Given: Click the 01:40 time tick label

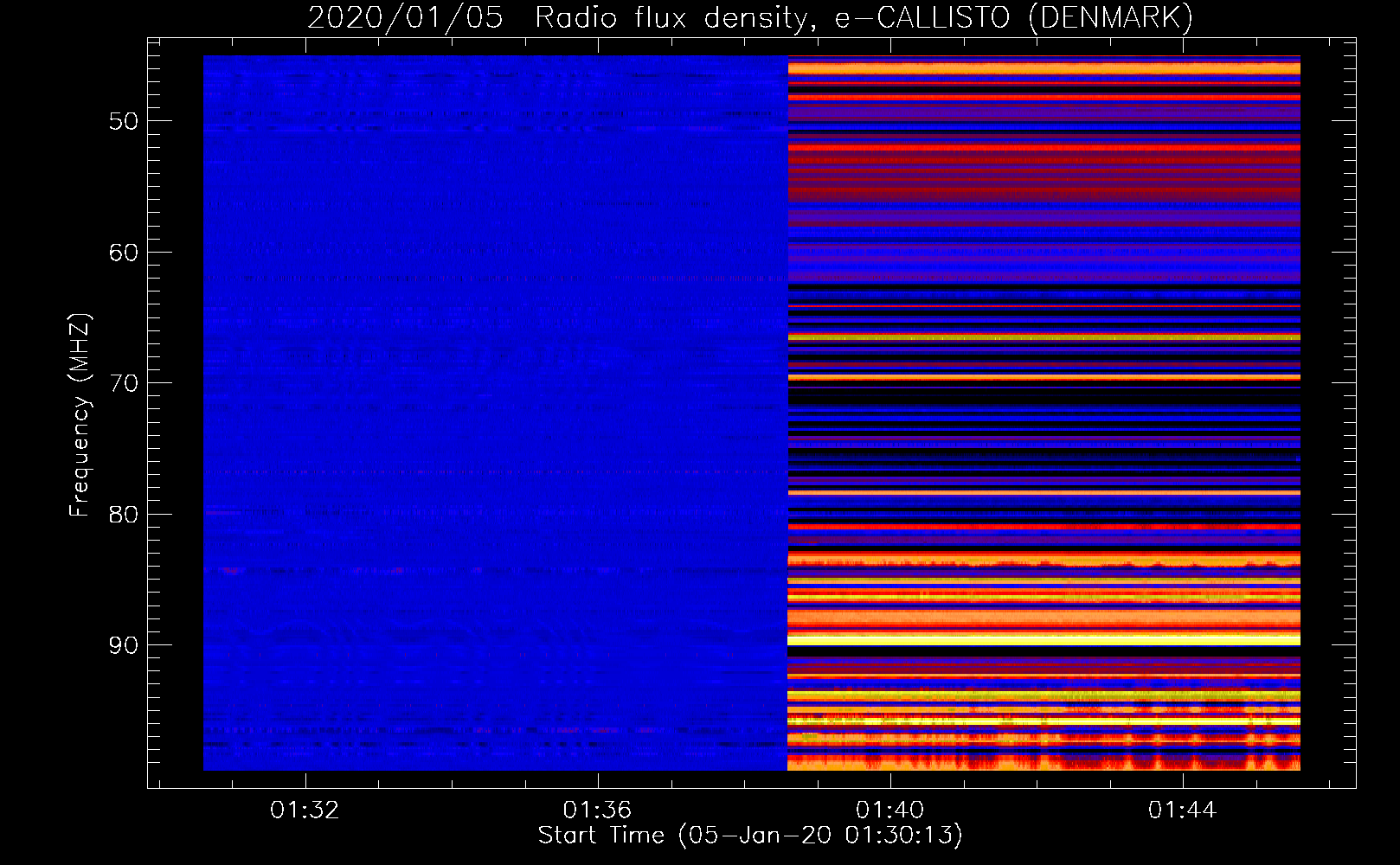Looking at the screenshot, I should click(889, 811).
